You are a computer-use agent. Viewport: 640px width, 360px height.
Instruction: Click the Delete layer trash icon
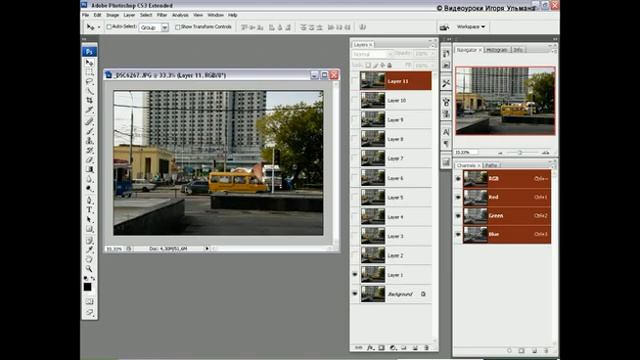(x=426, y=348)
